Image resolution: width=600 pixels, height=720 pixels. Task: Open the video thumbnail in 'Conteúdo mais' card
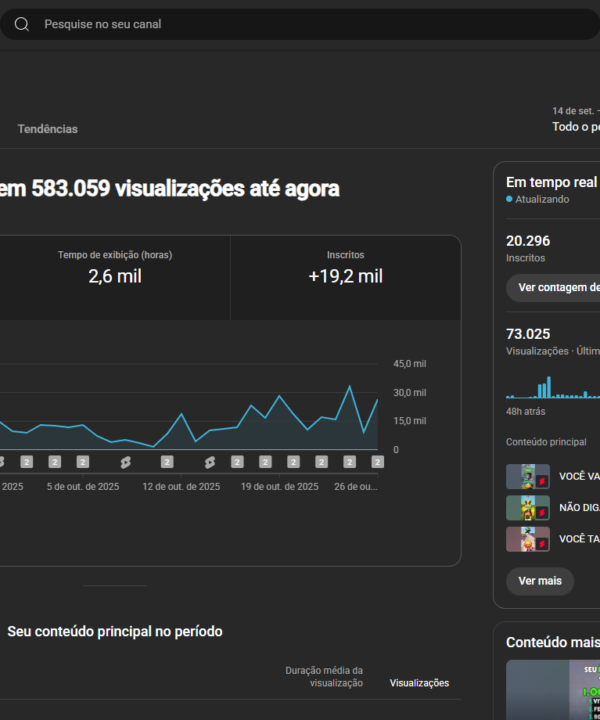[x=553, y=690]
